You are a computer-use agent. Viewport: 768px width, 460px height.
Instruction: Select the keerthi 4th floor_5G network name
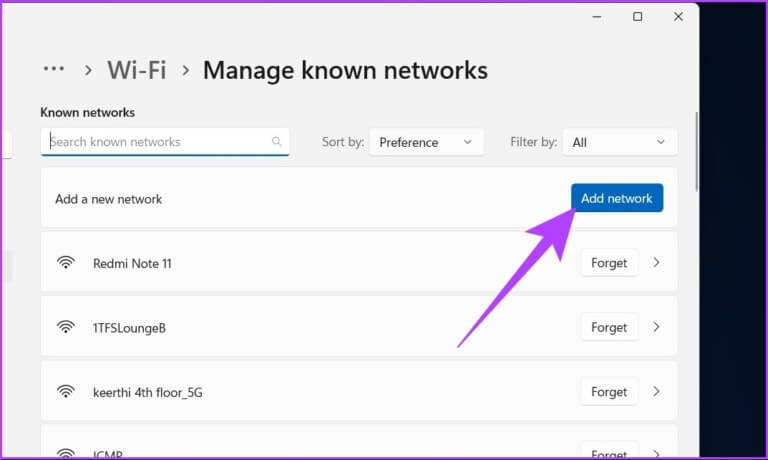[x=147, y=392]
